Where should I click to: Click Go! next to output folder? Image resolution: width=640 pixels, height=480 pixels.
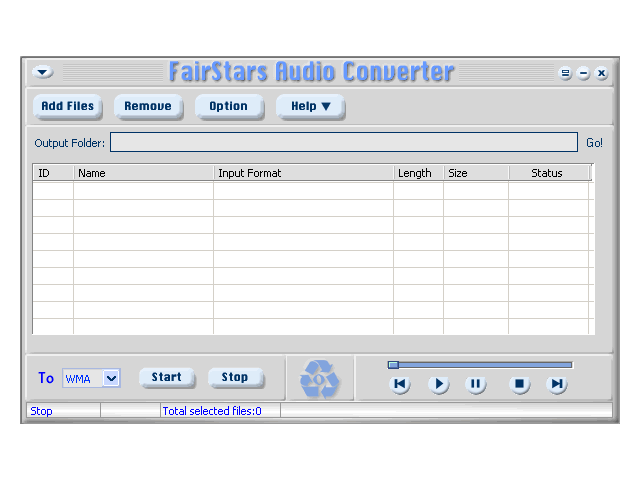(x=594, y=143)
